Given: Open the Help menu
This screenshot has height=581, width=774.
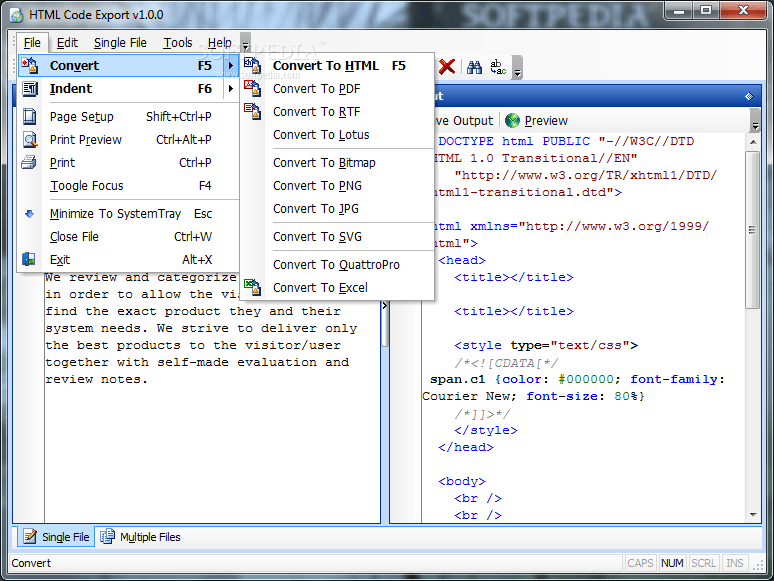Looking at the screenshot, I should (x=220, y=43).
